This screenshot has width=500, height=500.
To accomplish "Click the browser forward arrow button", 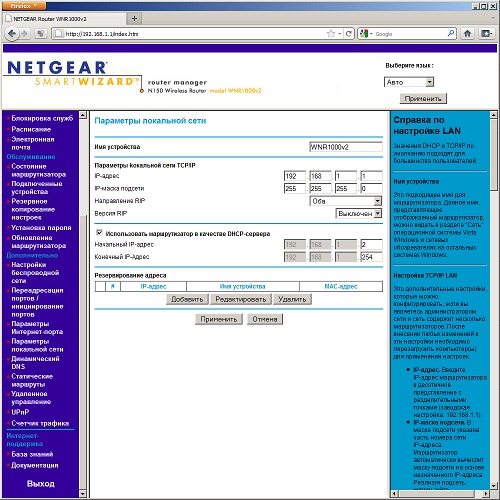I will coord(24,34).
